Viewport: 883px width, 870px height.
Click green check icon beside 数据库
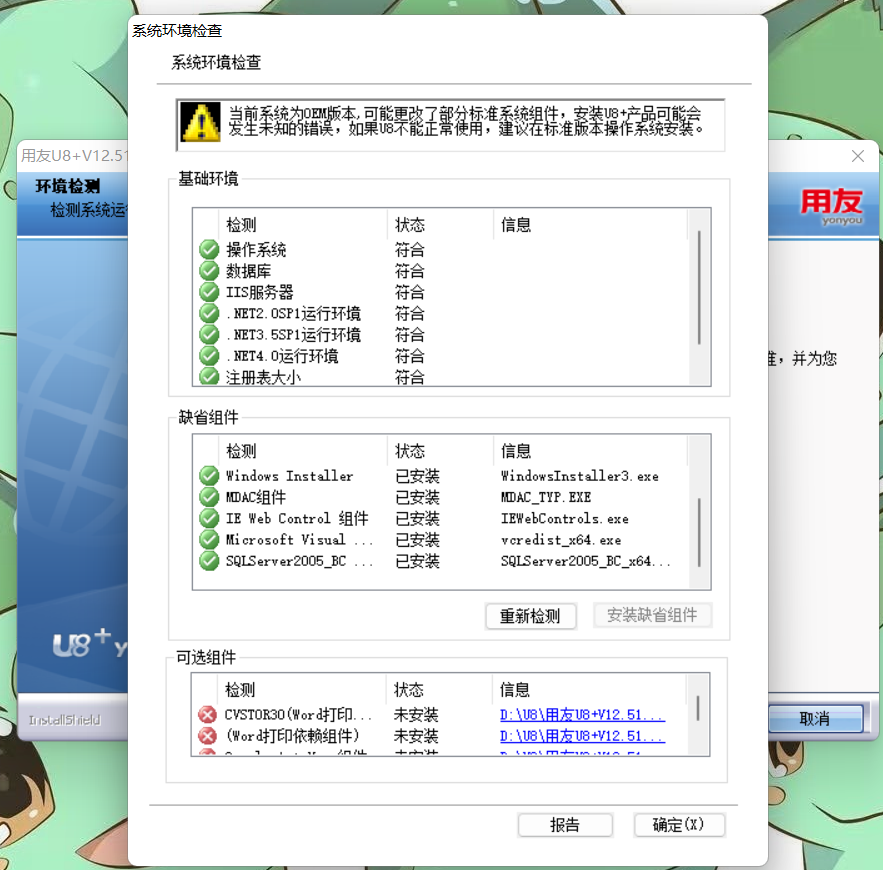click(x=209, y=271)
